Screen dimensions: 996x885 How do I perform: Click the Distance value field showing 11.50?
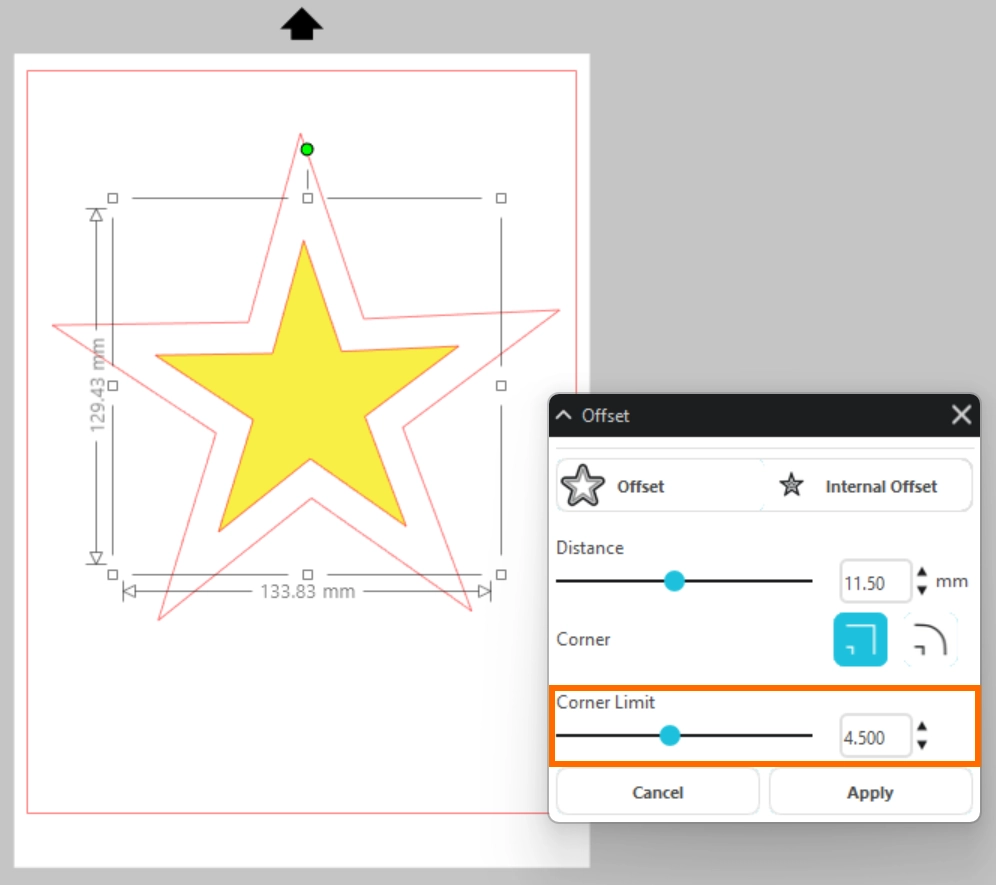tap(875, 581)
